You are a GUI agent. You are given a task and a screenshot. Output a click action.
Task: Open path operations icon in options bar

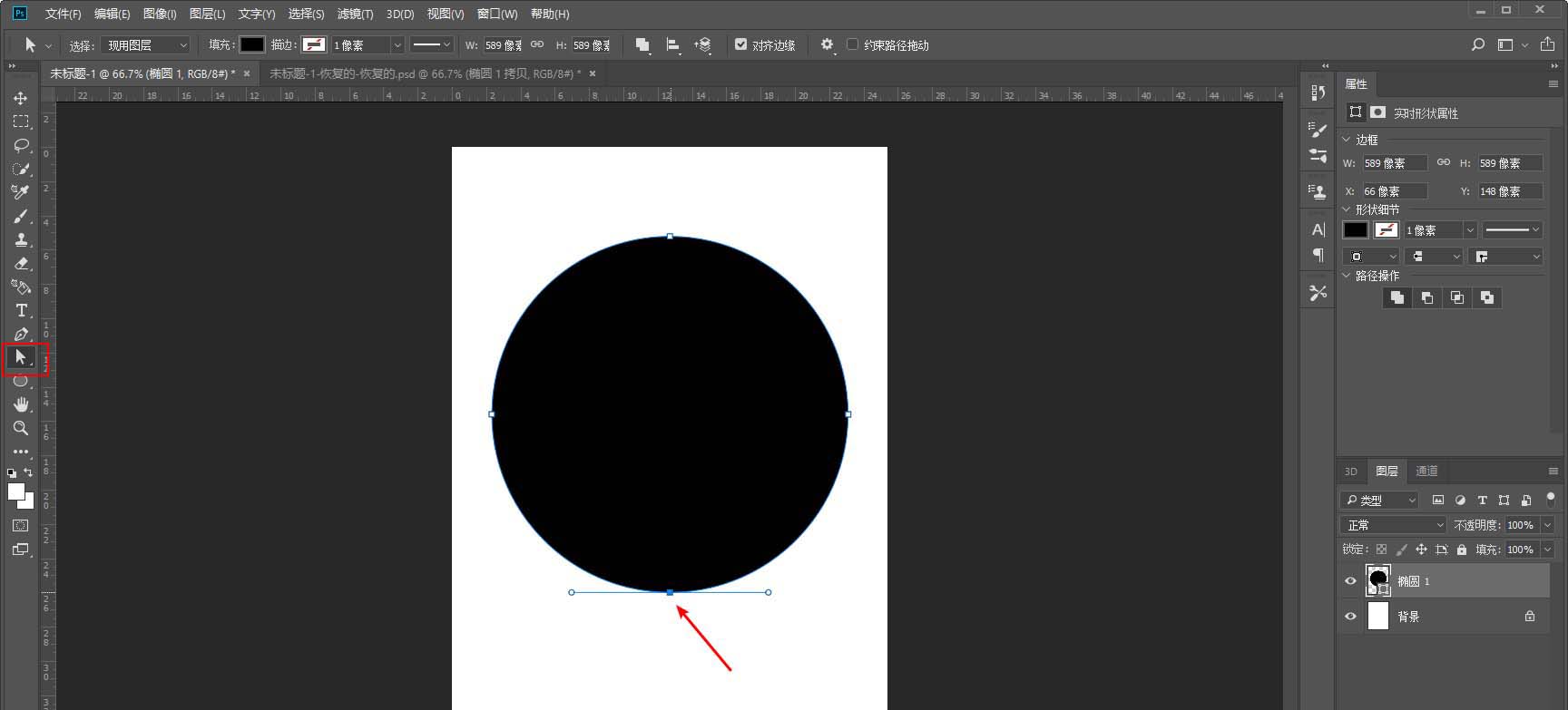coord(642,44)
